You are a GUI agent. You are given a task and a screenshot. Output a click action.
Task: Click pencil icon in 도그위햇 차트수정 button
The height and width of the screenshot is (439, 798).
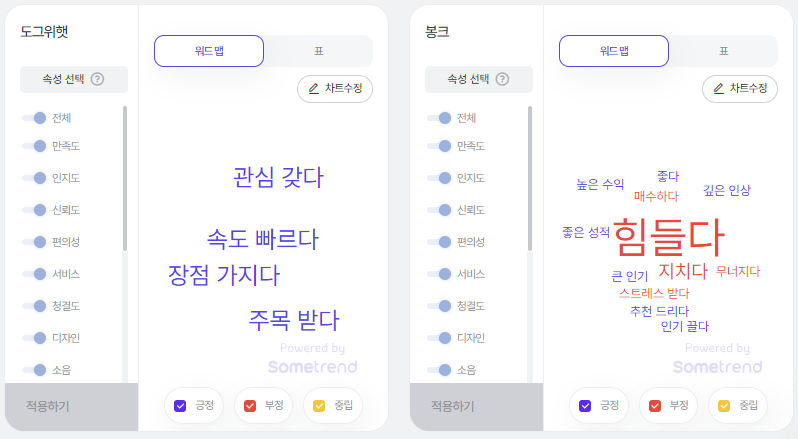[314, 89]
